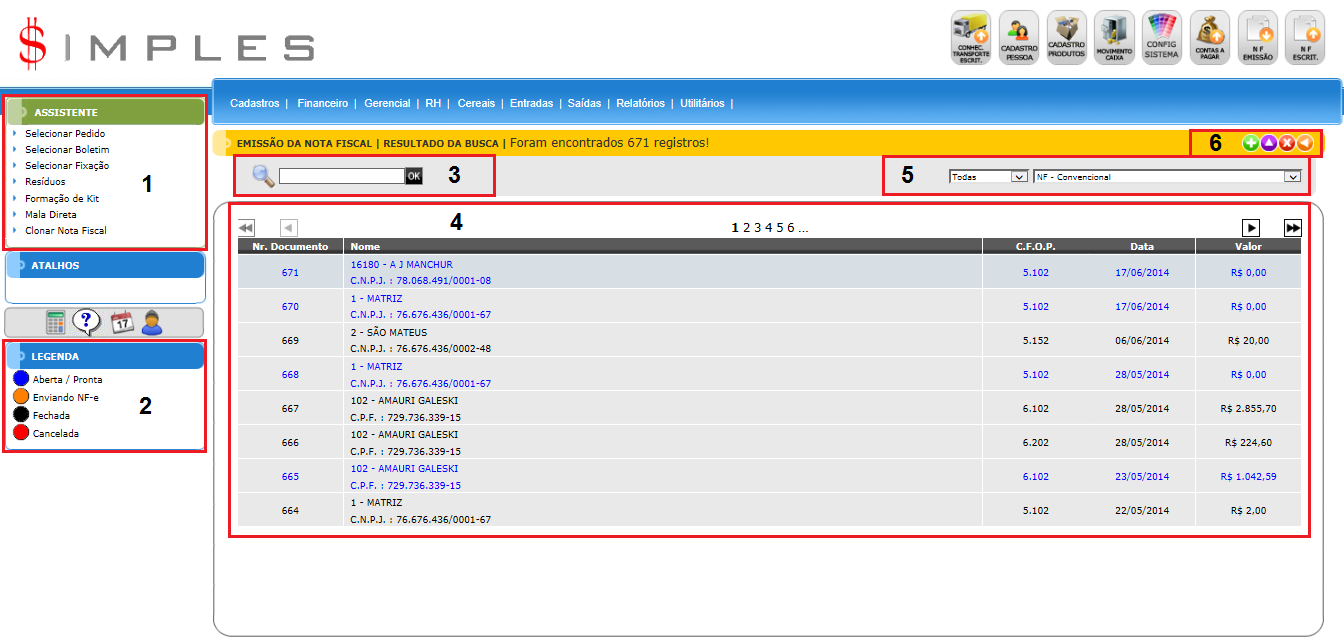Open the Movimento Caixa safe icon
Image resolution: width=1344 pixels, height=641 pixels.
[x=1114, y=38]
